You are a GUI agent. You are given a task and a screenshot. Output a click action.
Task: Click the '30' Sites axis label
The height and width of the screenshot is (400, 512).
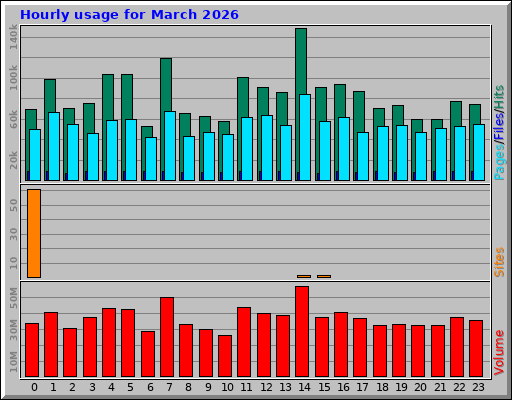(13, 234)
